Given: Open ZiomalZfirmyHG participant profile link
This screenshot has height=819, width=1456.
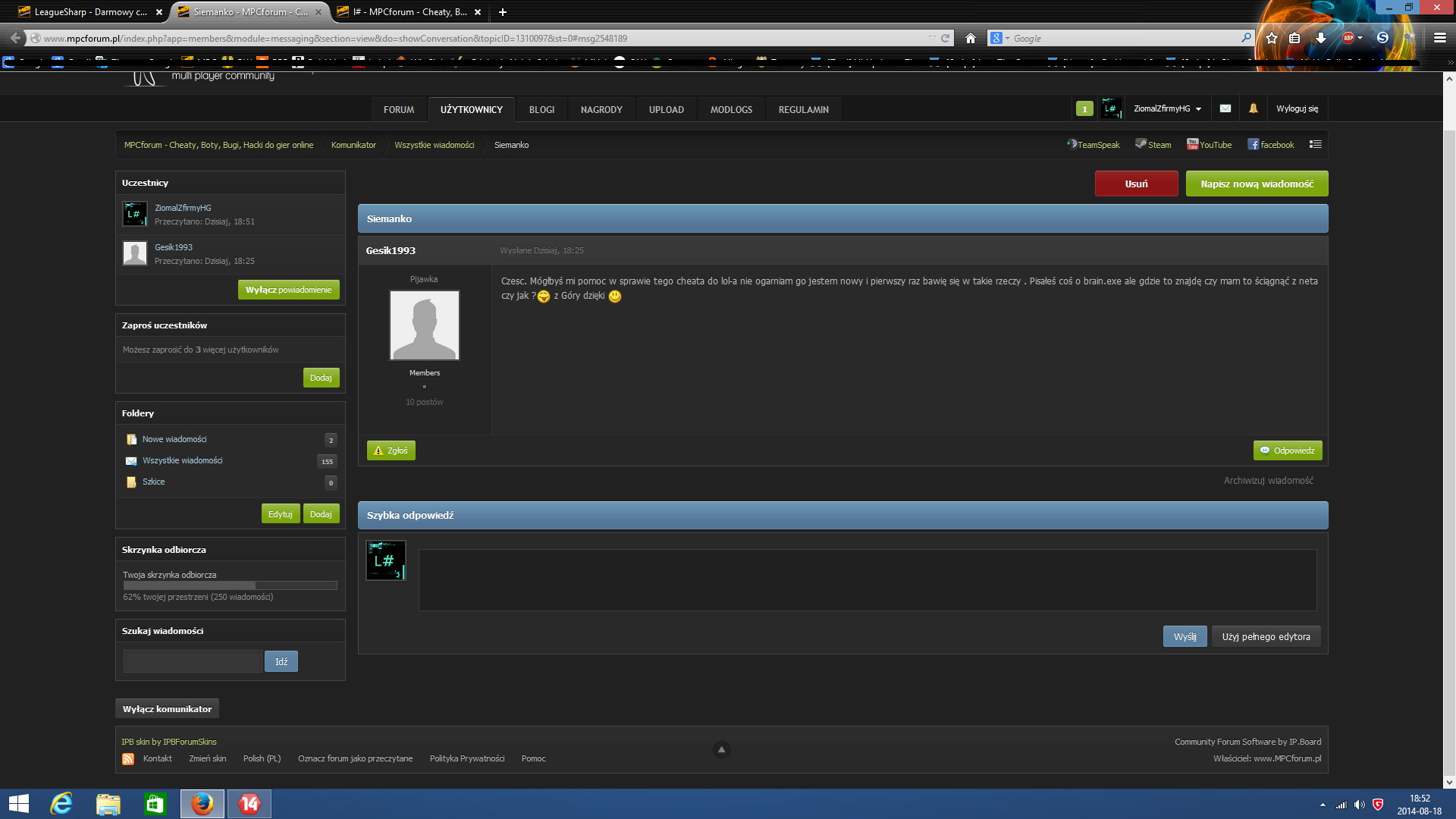Looking at the screenshot, I should 183,208.
